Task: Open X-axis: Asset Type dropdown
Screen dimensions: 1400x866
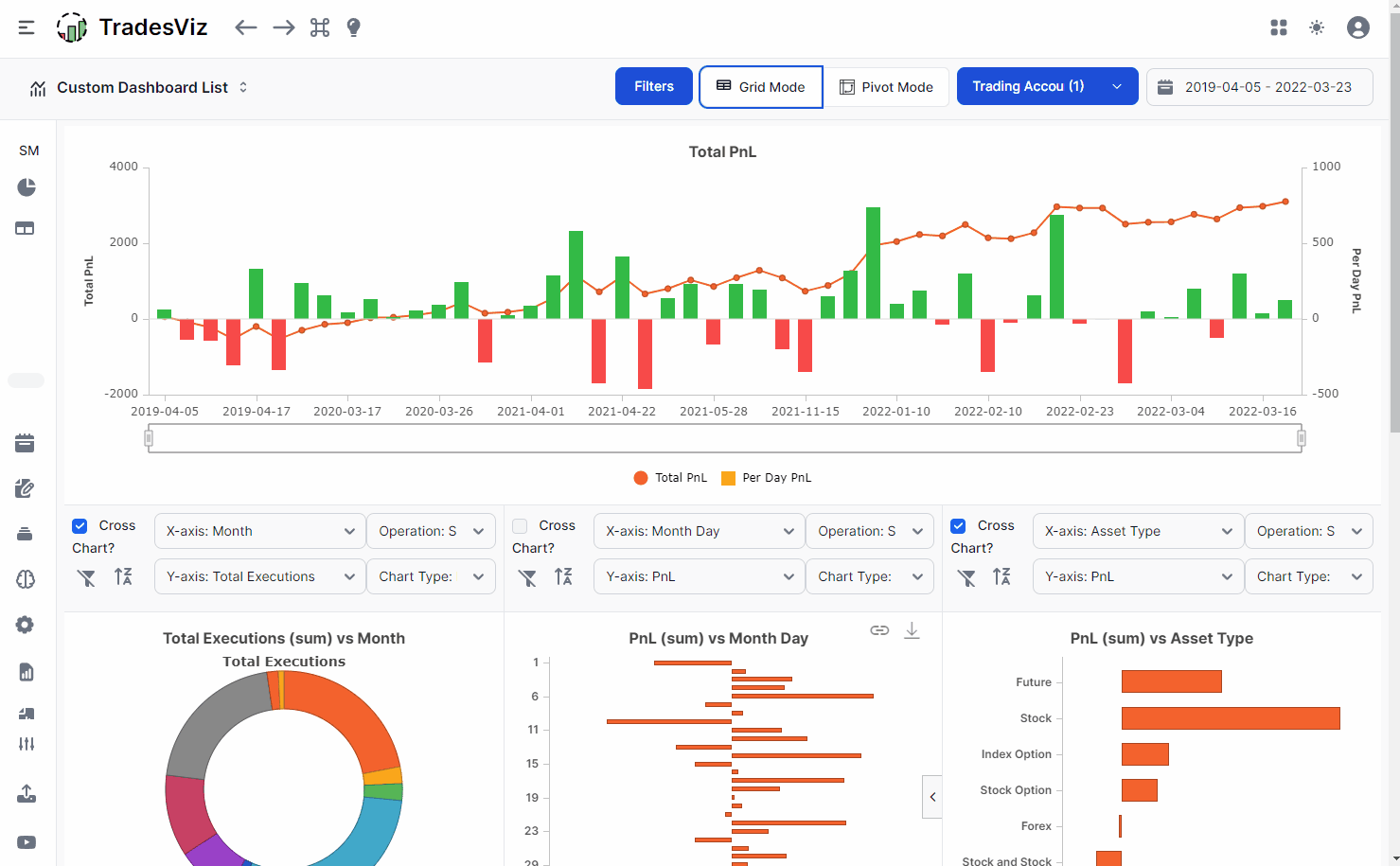Action: point(1139,531)
